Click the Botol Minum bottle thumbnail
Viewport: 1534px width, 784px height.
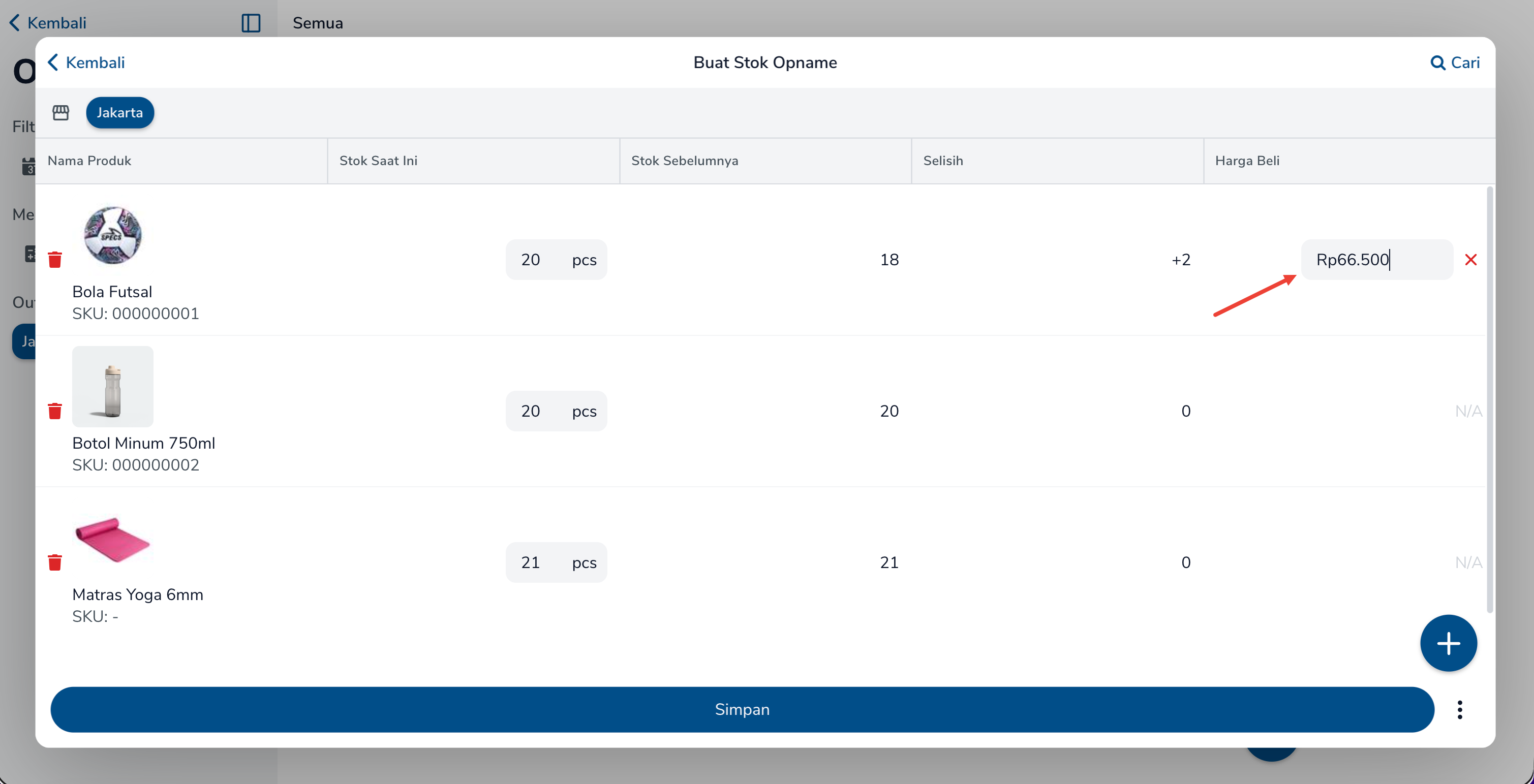112,386
